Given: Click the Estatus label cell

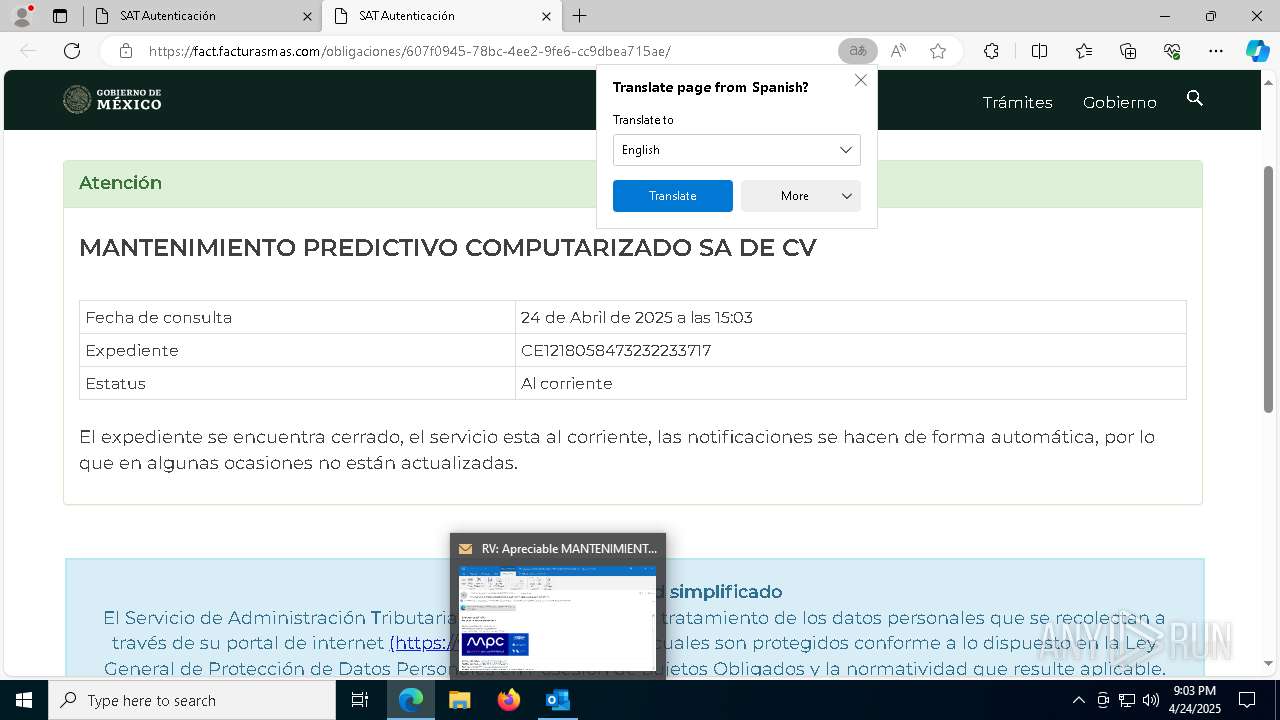Looking at the screenshot, I should coord(297,383).
